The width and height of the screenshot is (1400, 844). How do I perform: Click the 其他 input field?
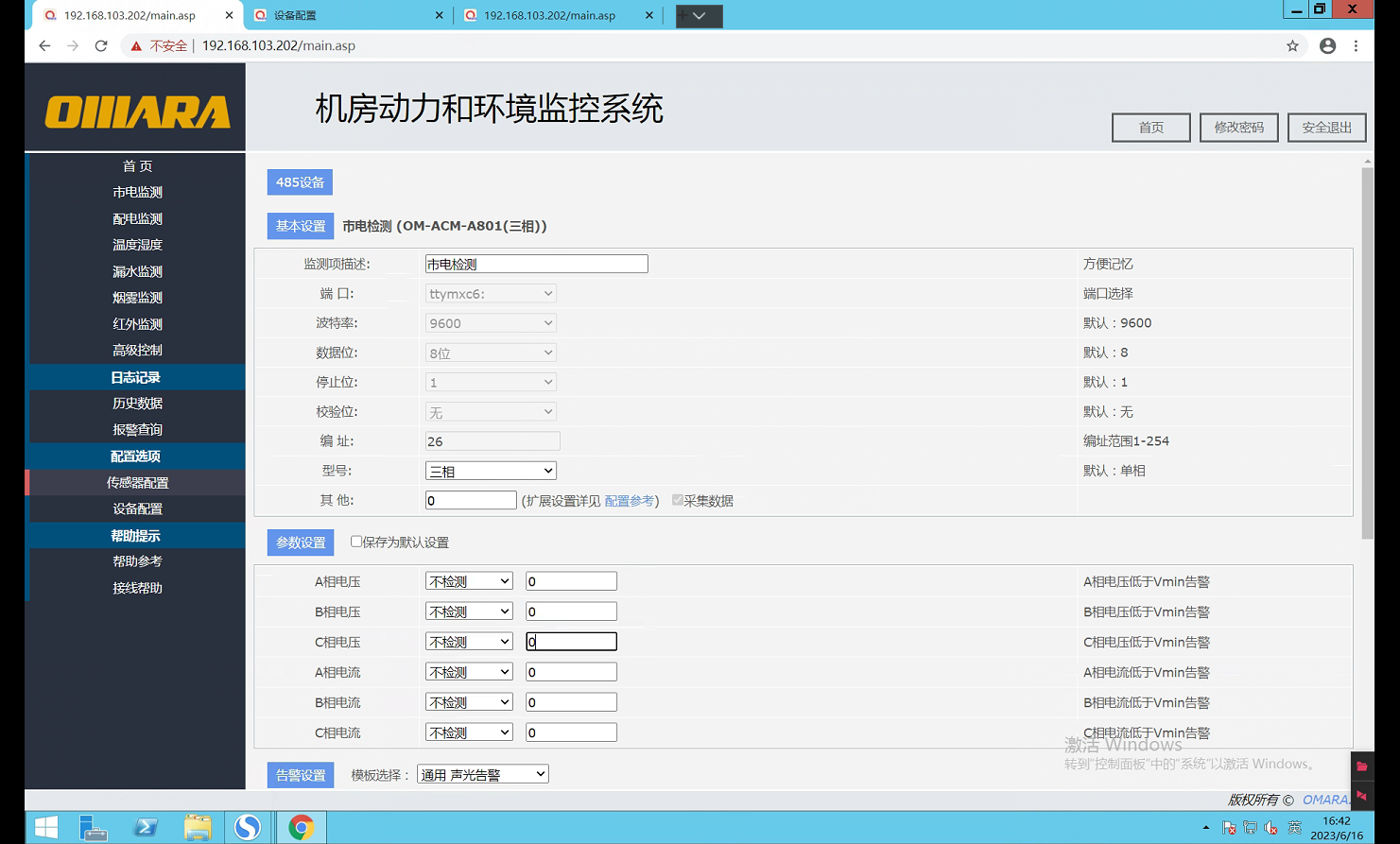pos(471,500)
